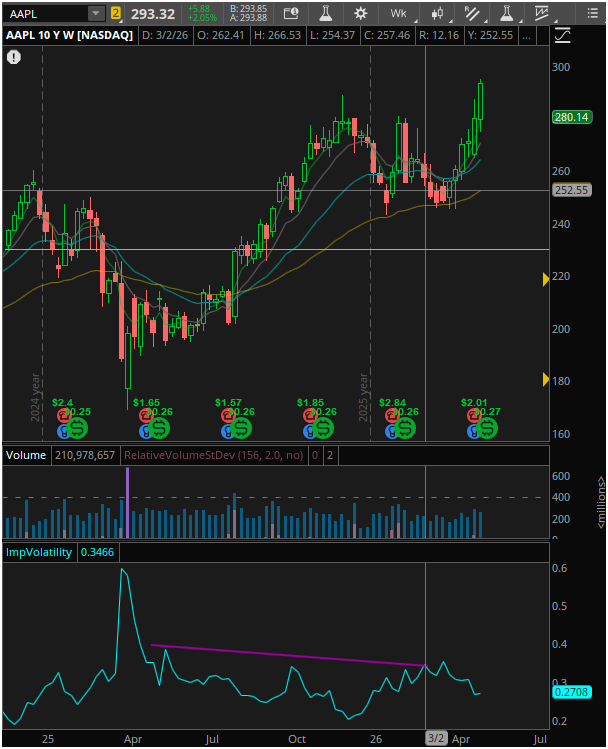Click the bid price B: 293.85
Image resolution: width=608 pixels, height=749 pixels.
point(248,9)
